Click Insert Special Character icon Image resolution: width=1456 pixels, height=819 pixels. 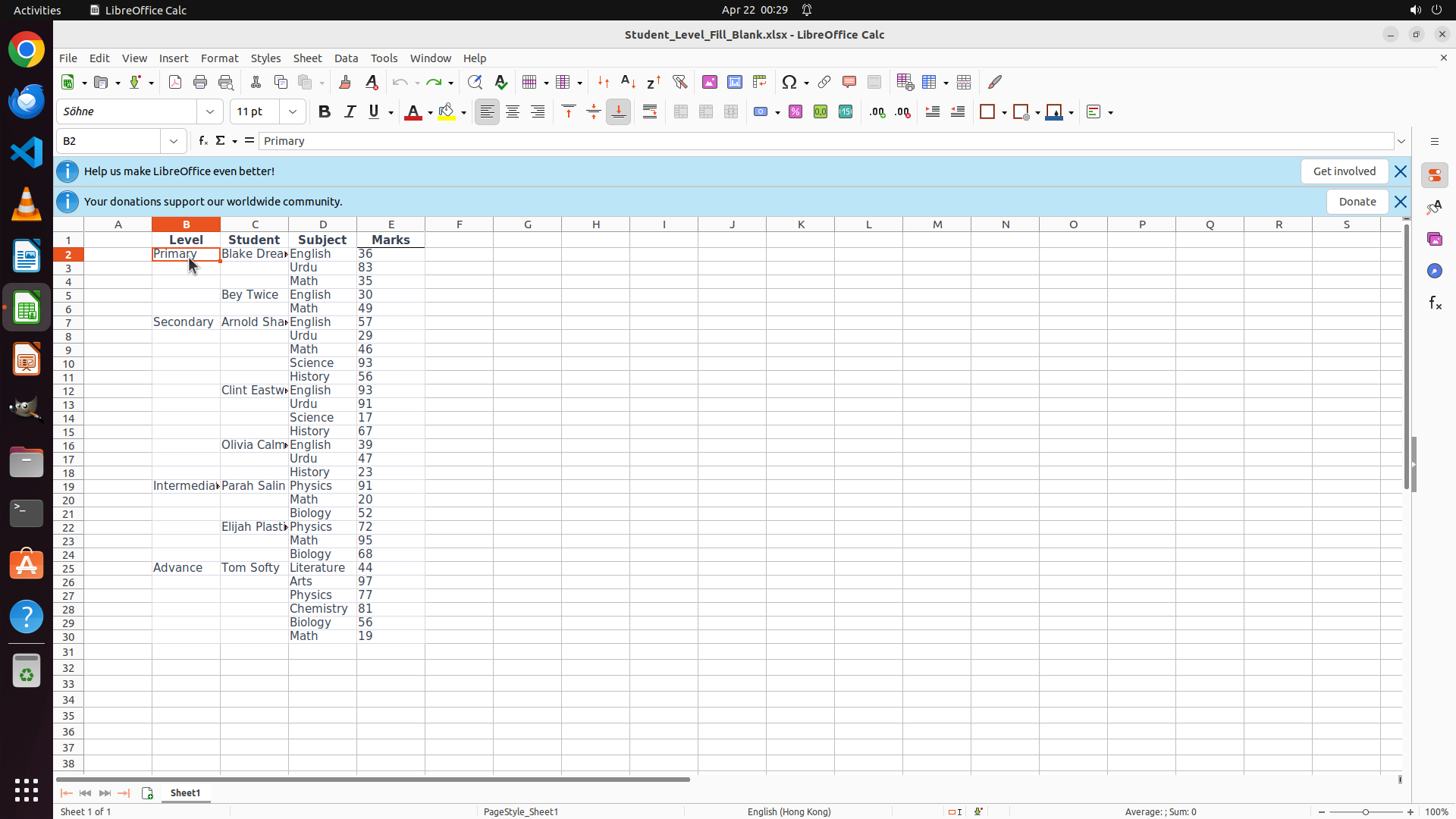pos(789,82)
